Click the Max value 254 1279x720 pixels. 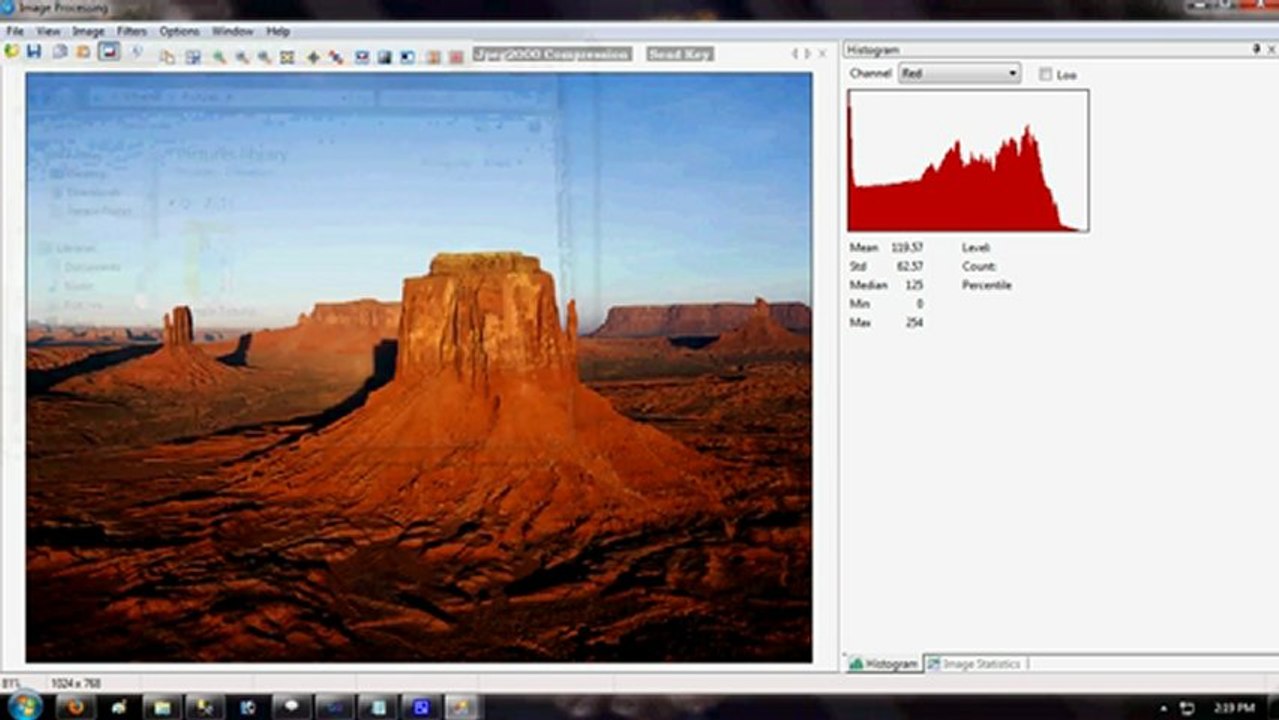914,323
